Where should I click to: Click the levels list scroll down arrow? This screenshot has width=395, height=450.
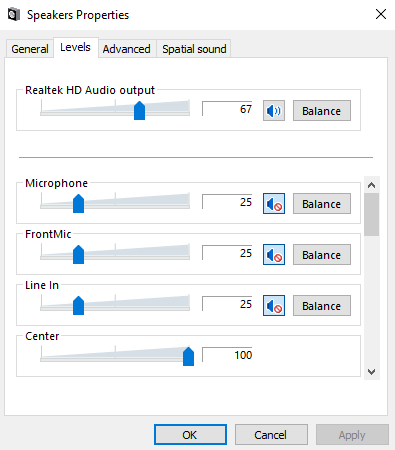372,371
